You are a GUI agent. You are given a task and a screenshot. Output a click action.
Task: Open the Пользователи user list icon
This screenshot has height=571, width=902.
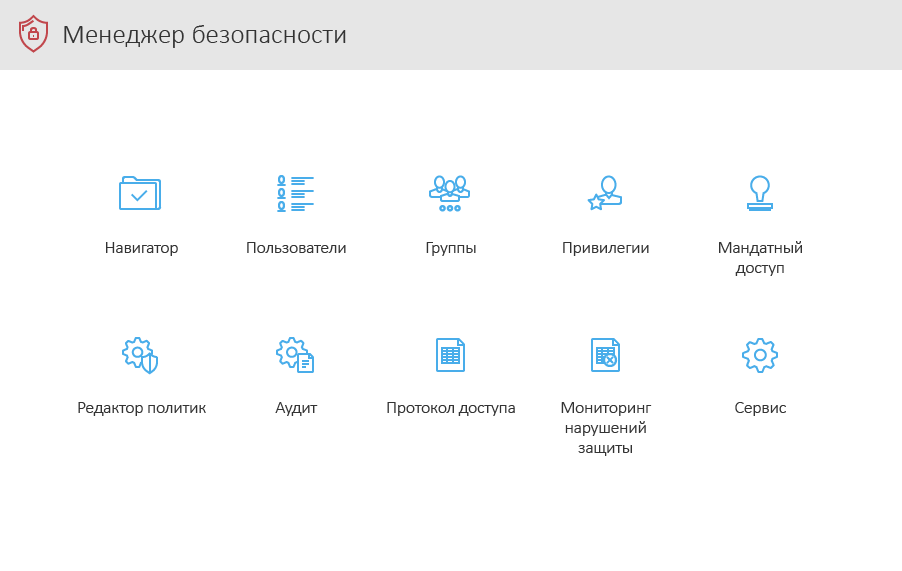coord(295,193)
